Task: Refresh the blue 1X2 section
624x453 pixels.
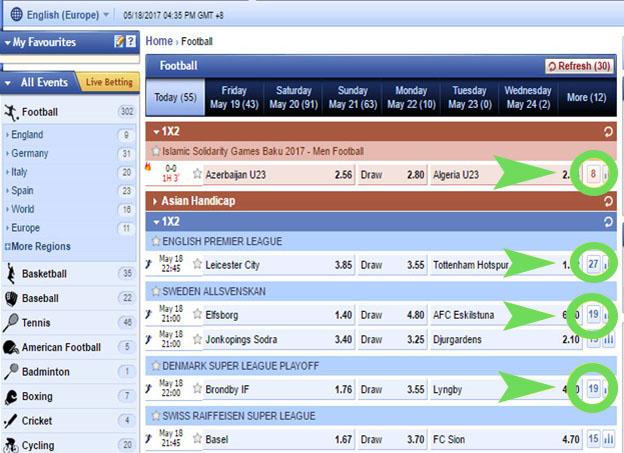Action: tap(608, 222)
